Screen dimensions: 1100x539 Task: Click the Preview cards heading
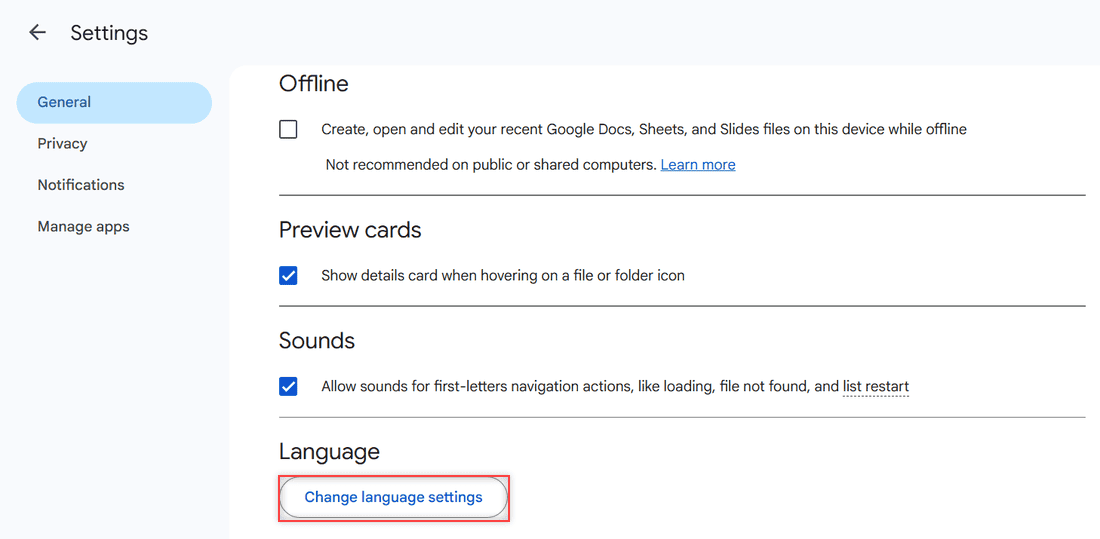[x=350, y=229]
